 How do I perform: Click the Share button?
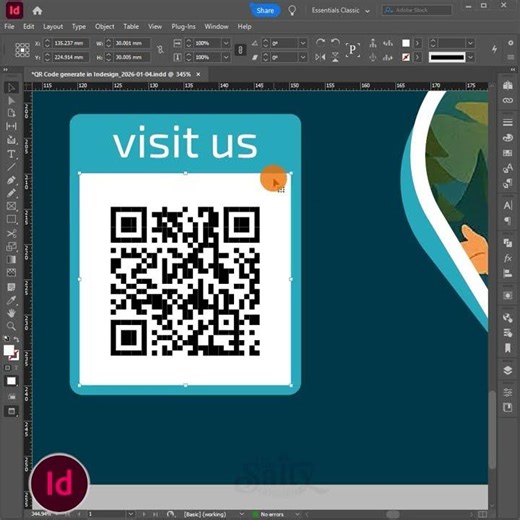265,11
